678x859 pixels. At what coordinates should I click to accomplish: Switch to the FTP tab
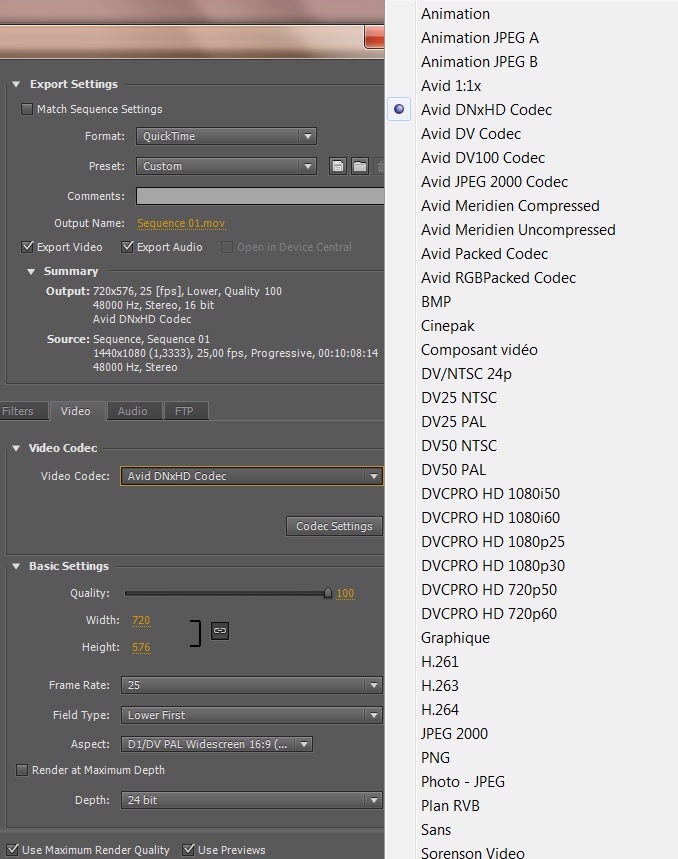[x=185, y=411]
